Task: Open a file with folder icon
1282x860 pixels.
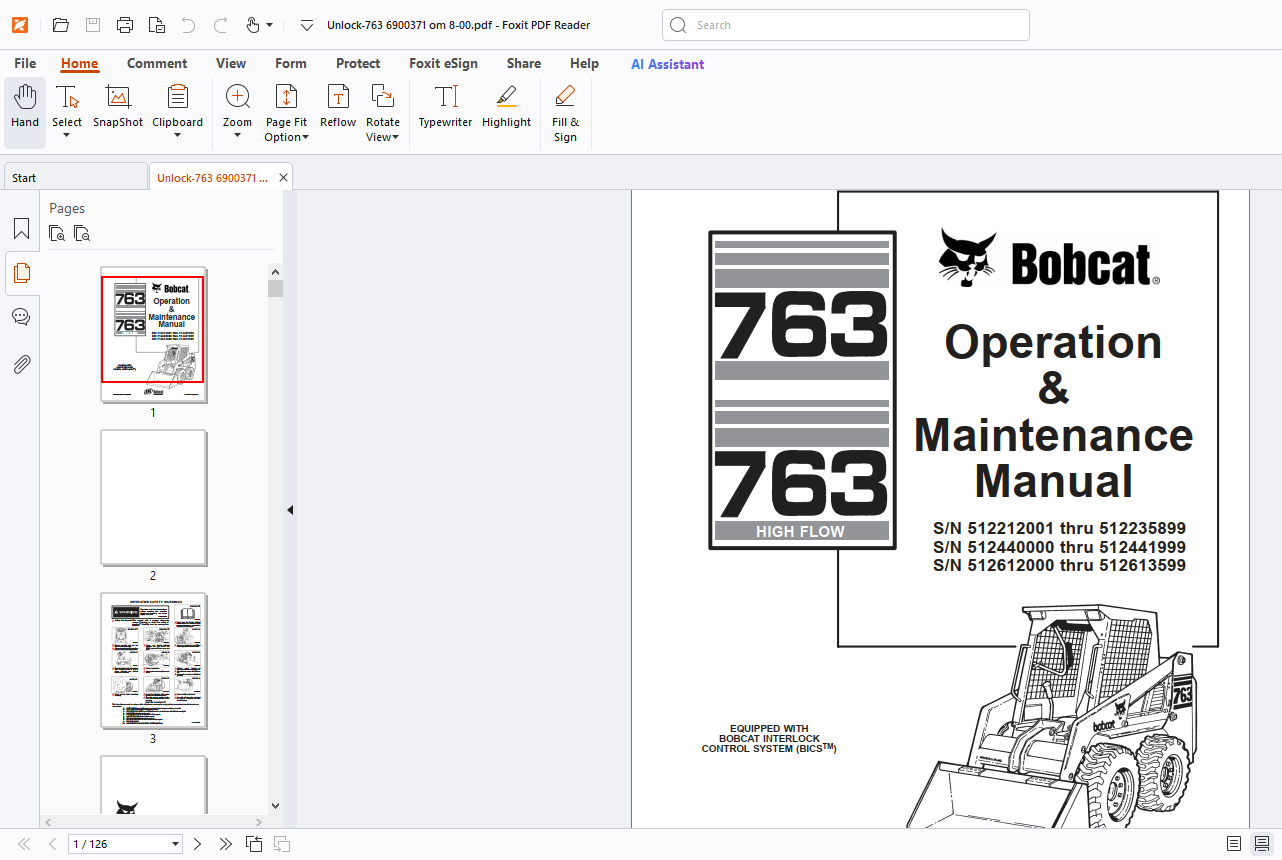Action: pos(60,25)
